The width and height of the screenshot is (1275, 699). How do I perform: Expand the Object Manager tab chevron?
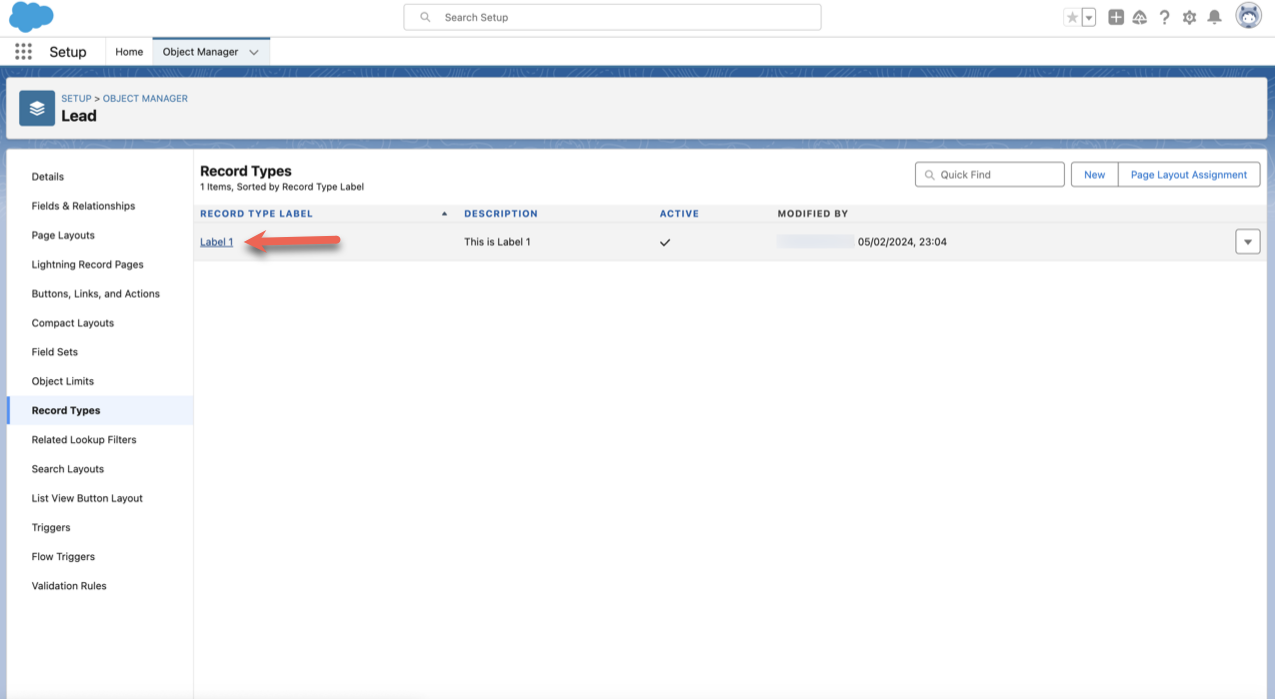point(254,52)
